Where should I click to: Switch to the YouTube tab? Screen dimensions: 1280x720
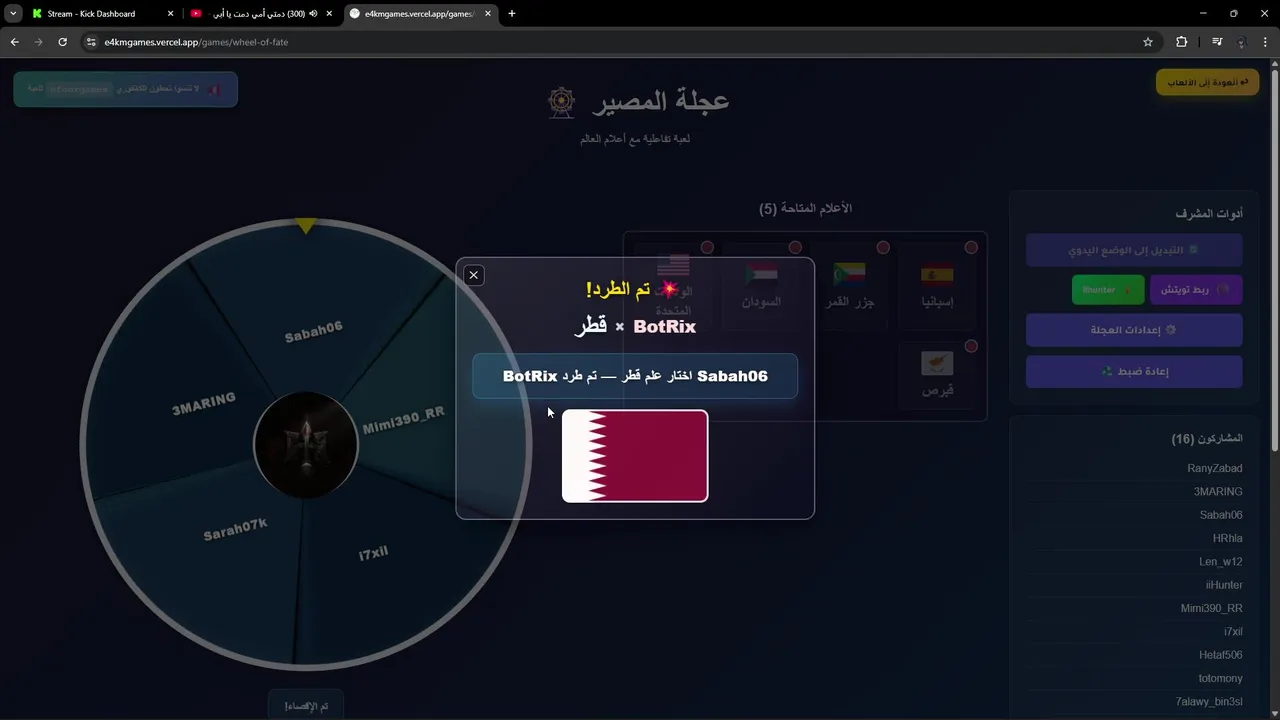261,14
